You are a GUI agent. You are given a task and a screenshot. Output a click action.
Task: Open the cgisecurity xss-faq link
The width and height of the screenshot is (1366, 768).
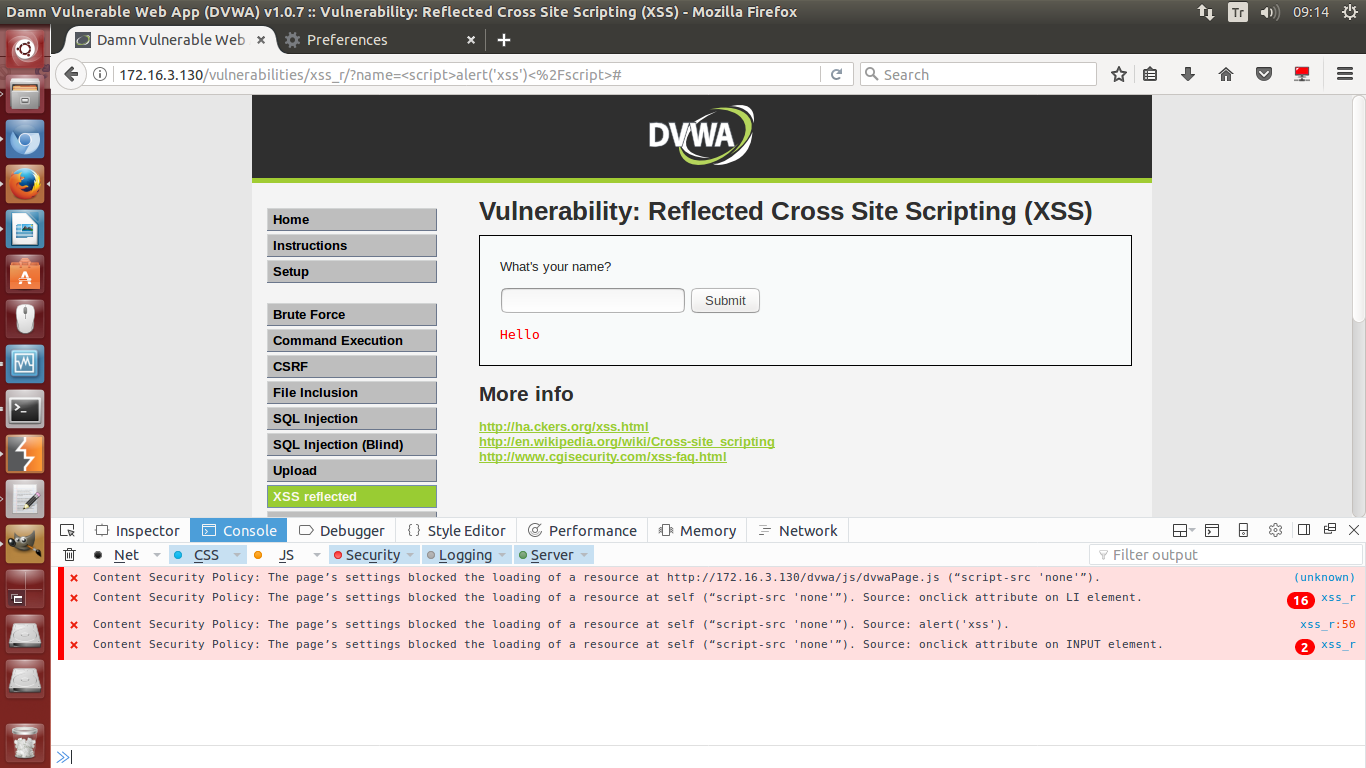603,457
